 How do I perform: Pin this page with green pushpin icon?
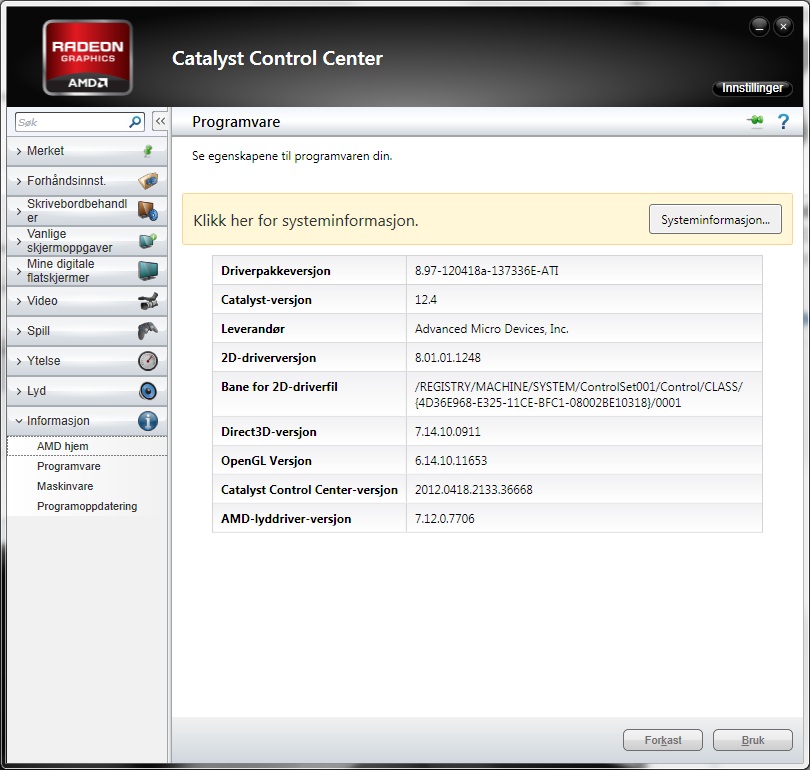point(755,121)
